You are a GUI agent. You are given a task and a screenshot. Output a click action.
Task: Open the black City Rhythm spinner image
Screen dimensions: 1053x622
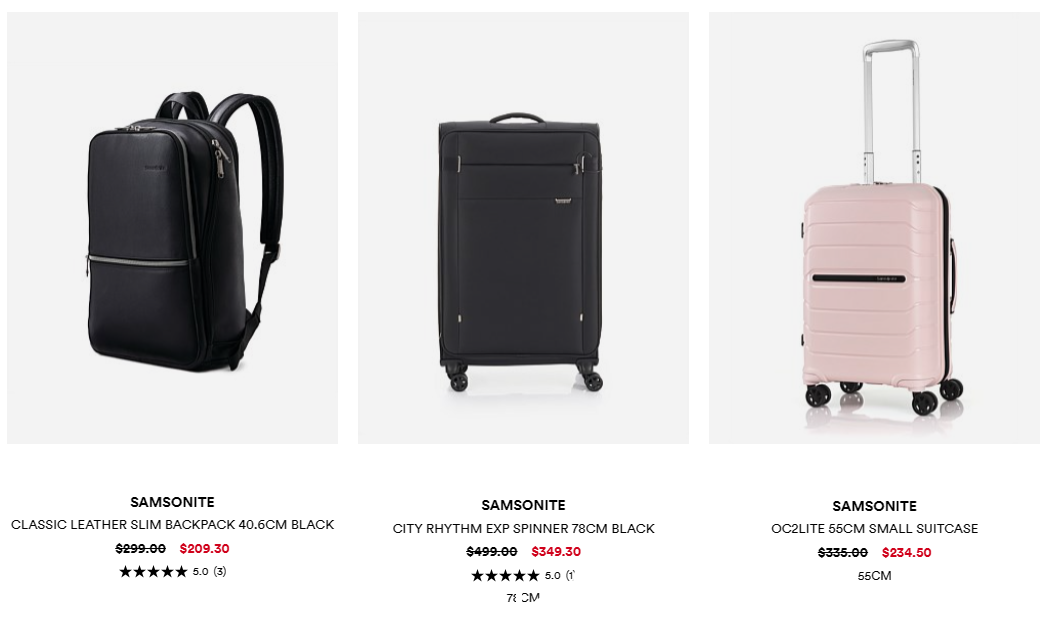tap(523, 228)
